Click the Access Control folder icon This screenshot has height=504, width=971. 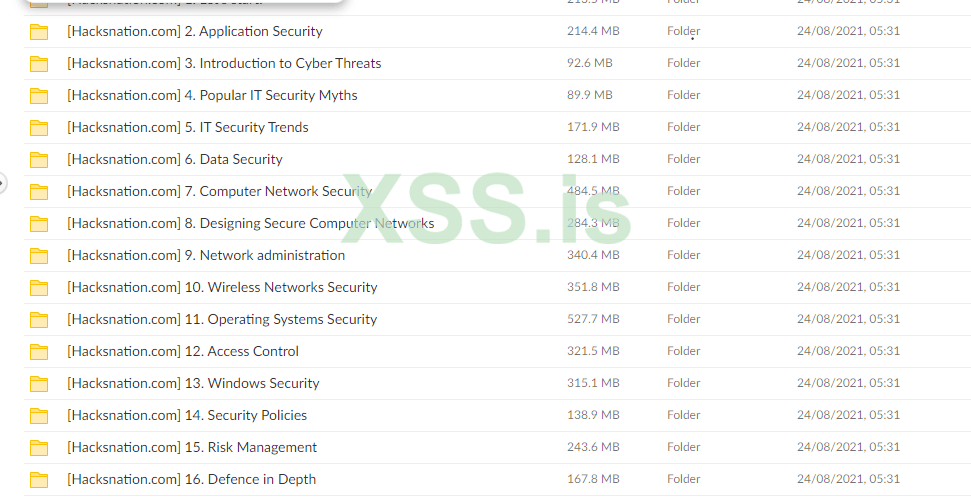tap(39, 352)
